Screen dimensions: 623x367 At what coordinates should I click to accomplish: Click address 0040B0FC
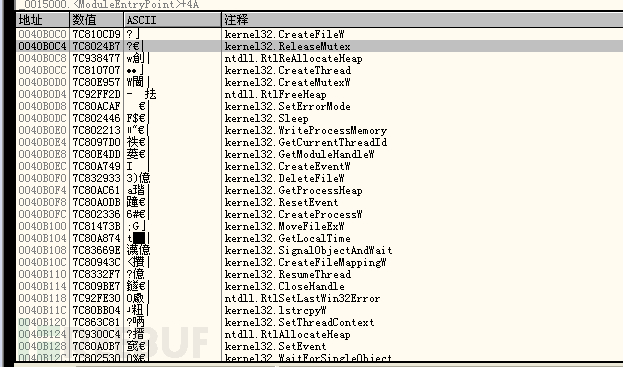point(43,214)
